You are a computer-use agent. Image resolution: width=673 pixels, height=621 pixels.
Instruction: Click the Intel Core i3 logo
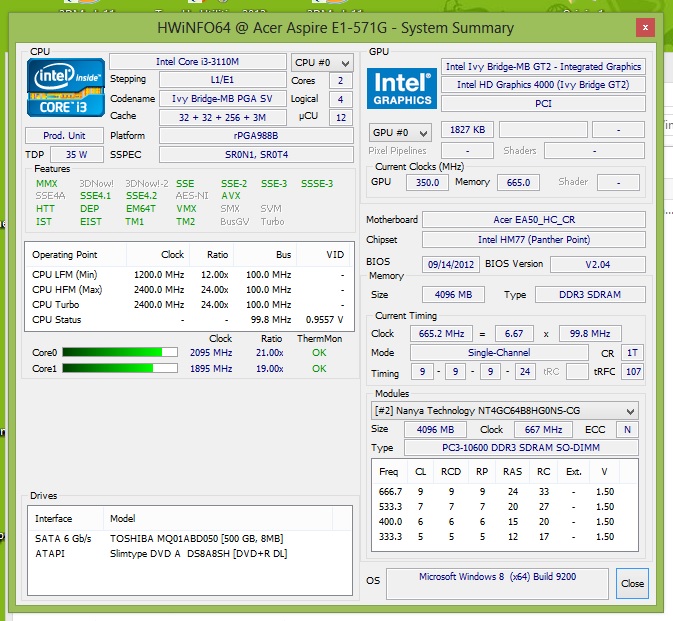(x=66, y=88)
